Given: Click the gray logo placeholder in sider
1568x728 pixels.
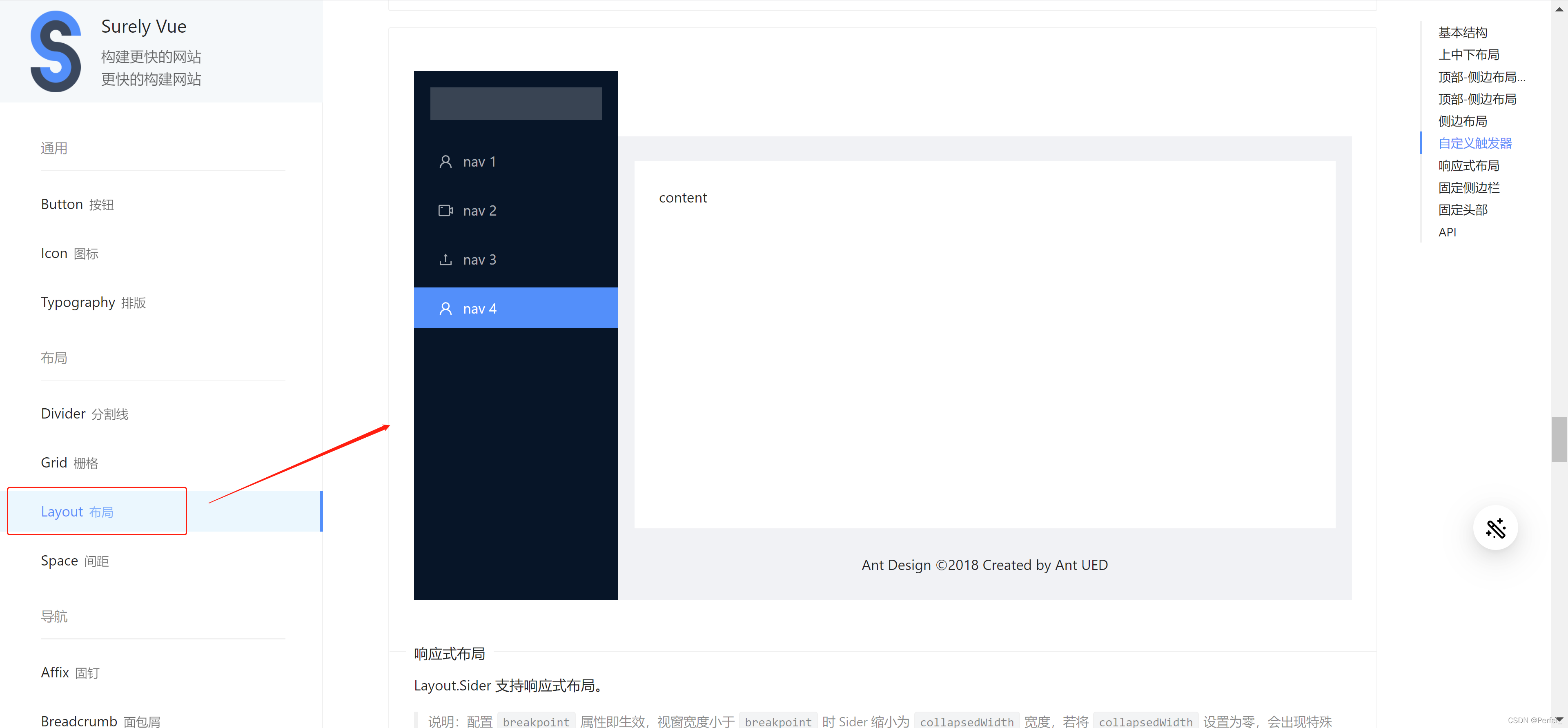Looking at the screenshot, I should tap(516, 103).
